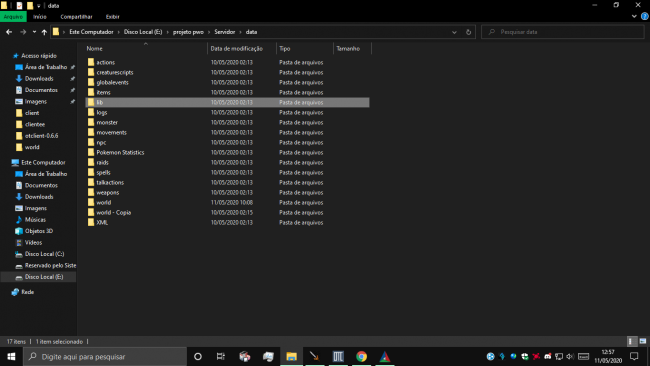Open the notification center icon
Image resolution: width=650 pixels, height=366 pixels.
634,356
